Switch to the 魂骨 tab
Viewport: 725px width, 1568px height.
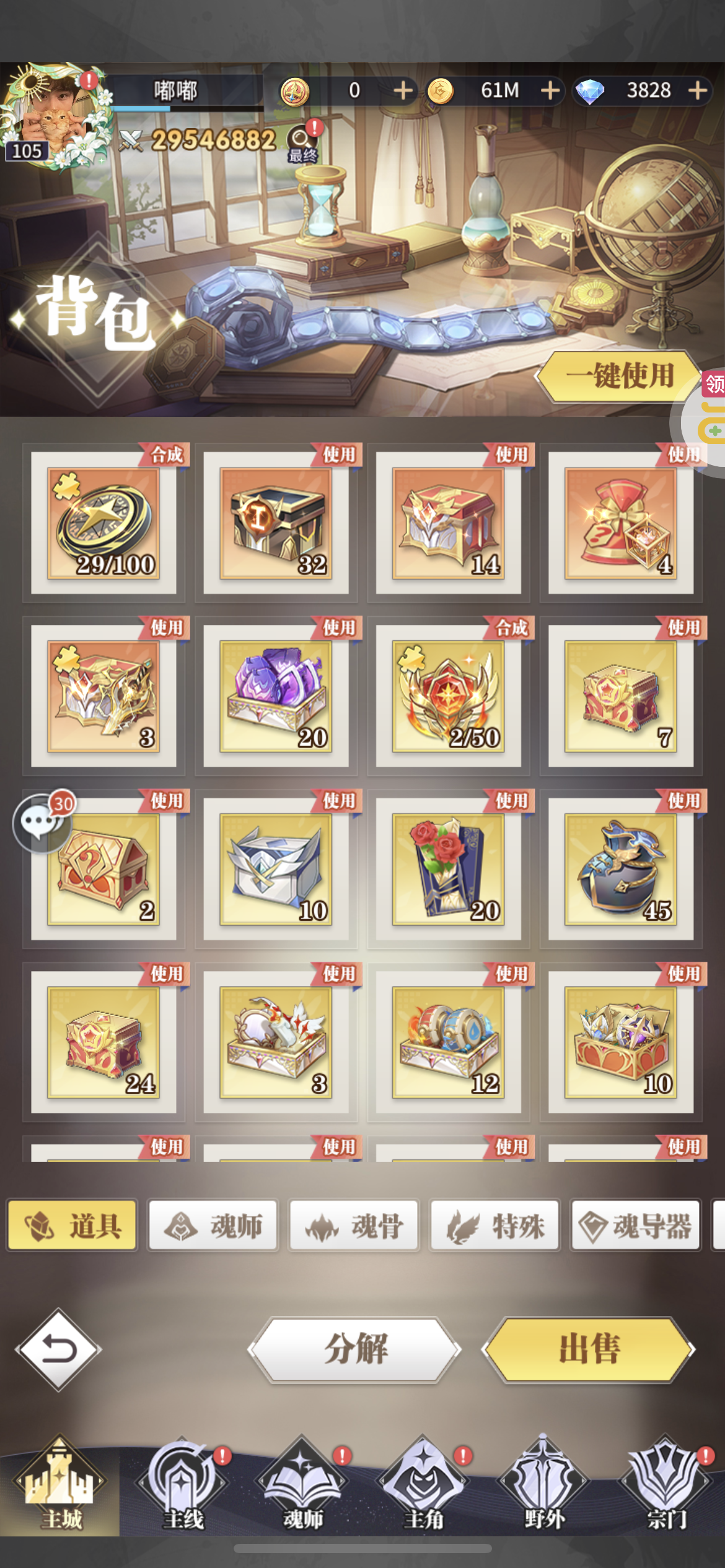(354, 1226)
